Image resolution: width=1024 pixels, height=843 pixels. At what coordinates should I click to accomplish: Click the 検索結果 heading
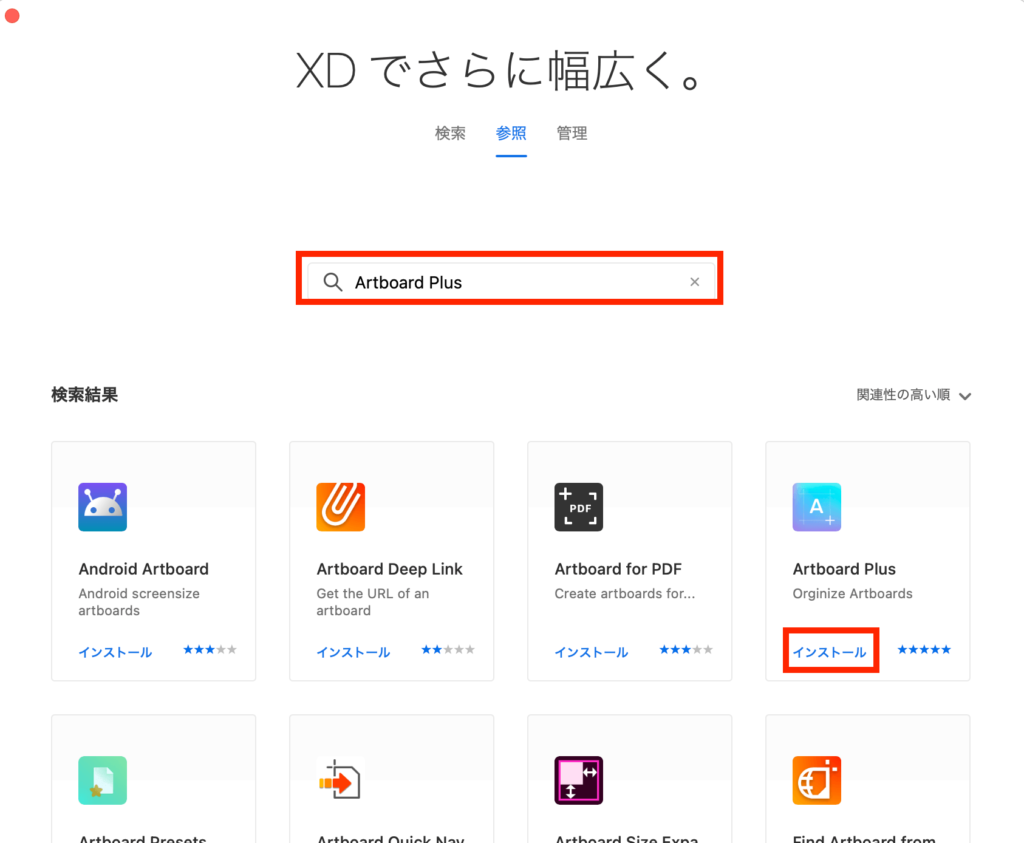coord(84,395)
